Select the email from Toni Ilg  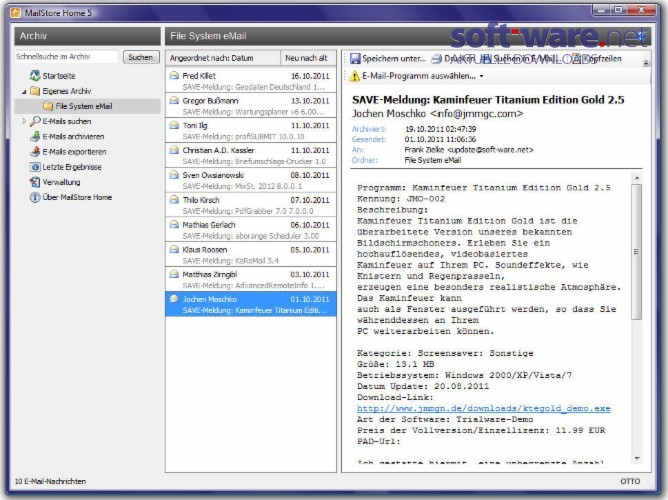pyautogui.click(x=251, y=130)
